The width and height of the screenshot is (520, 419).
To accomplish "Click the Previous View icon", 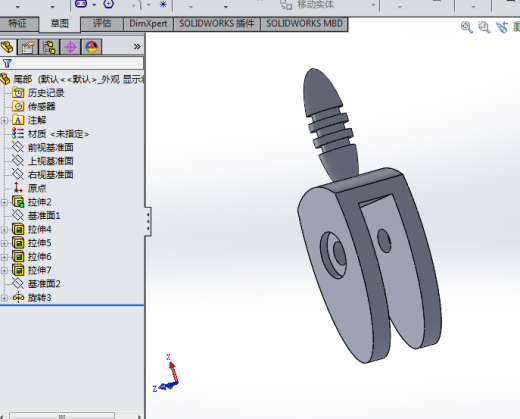I will point(502,27).
